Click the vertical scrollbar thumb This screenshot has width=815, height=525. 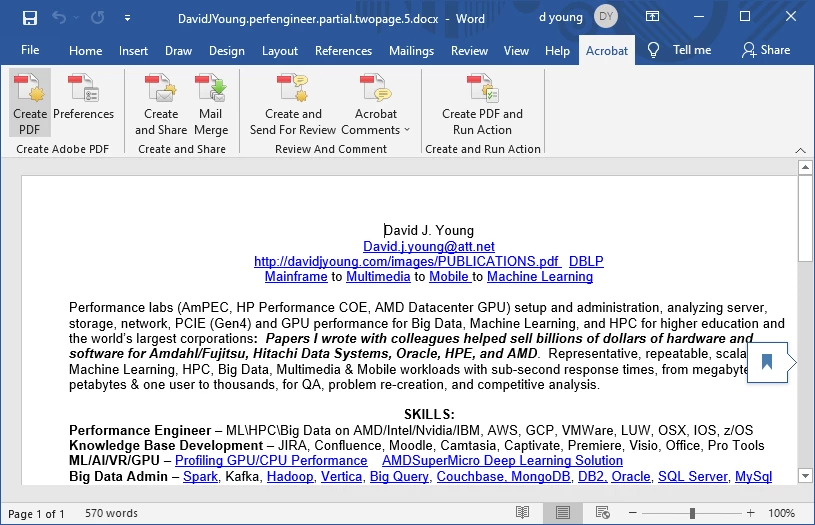point(805,218)
